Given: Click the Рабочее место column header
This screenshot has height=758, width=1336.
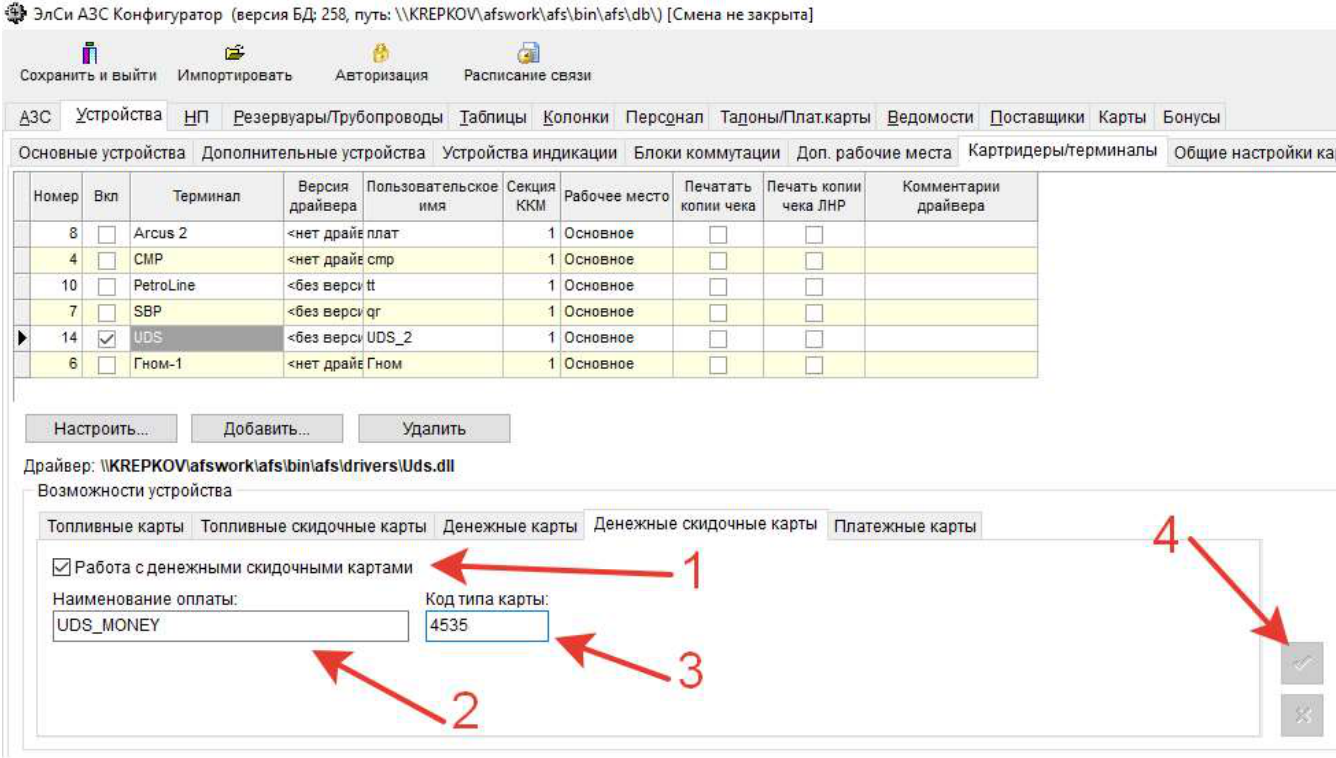Looking at the screenshot, I should (616, 197).
